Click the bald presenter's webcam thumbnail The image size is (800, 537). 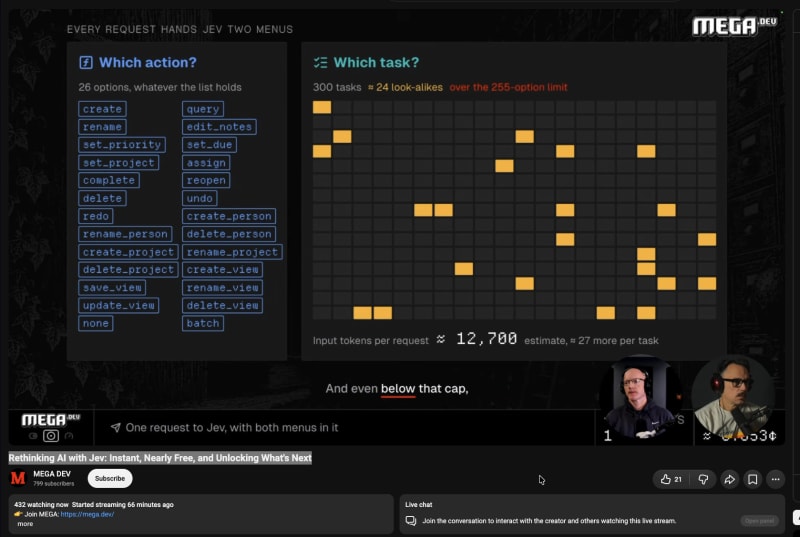tap(640, 398)
